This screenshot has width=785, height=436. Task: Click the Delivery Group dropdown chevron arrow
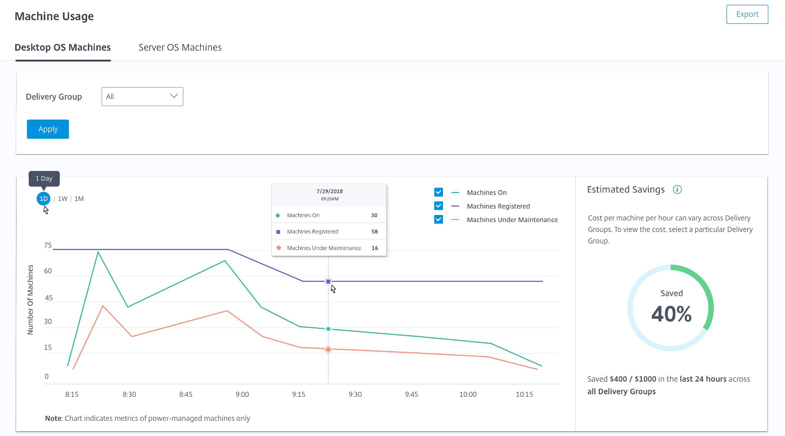point(173,97)
